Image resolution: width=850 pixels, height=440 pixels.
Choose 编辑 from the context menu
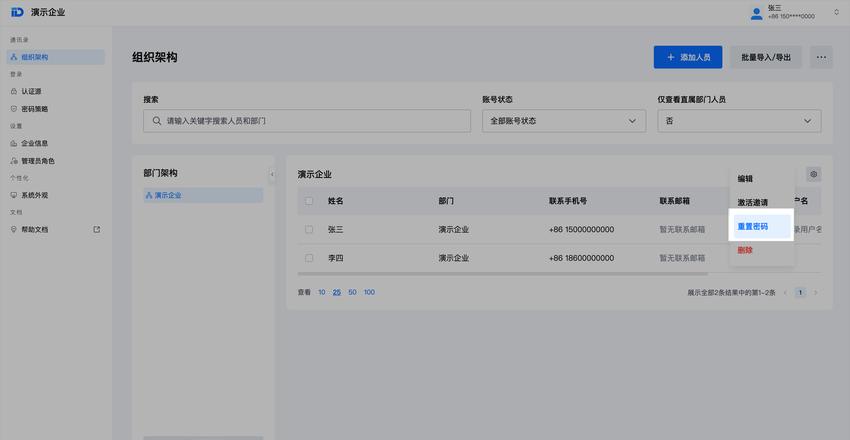(762, 179)
